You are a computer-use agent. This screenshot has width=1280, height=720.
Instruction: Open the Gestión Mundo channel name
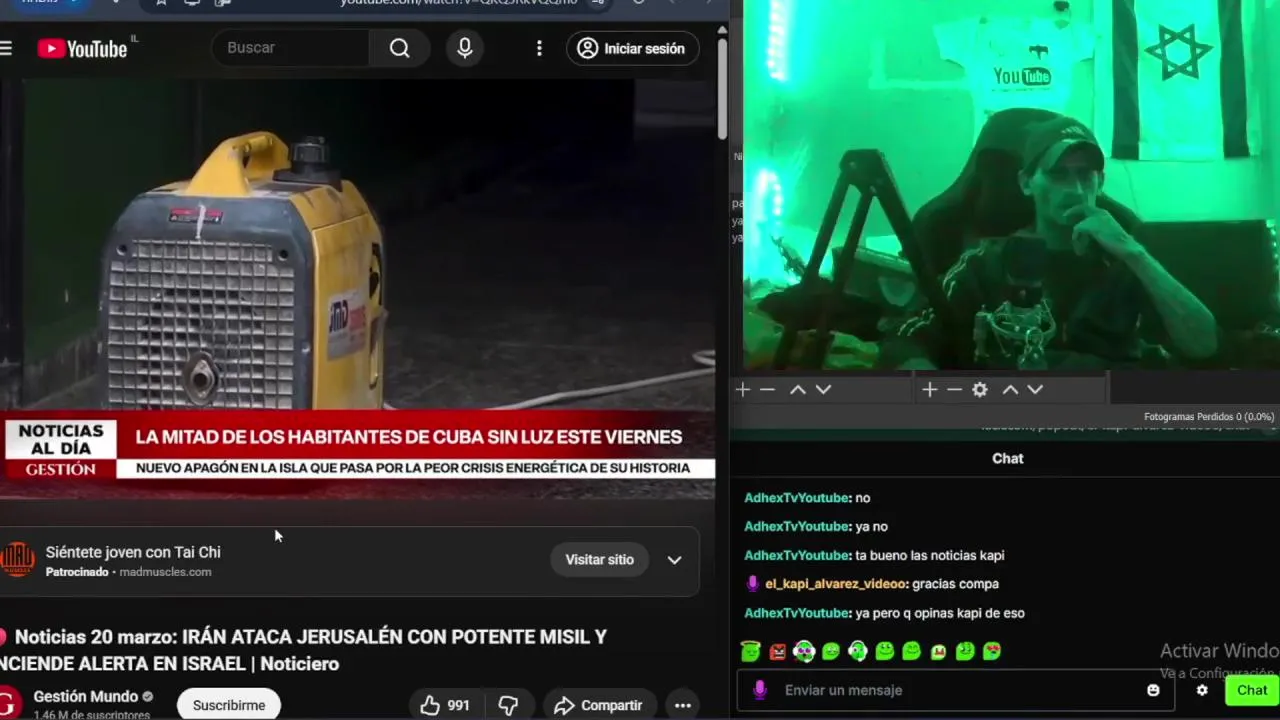click(x=86, y=696)
